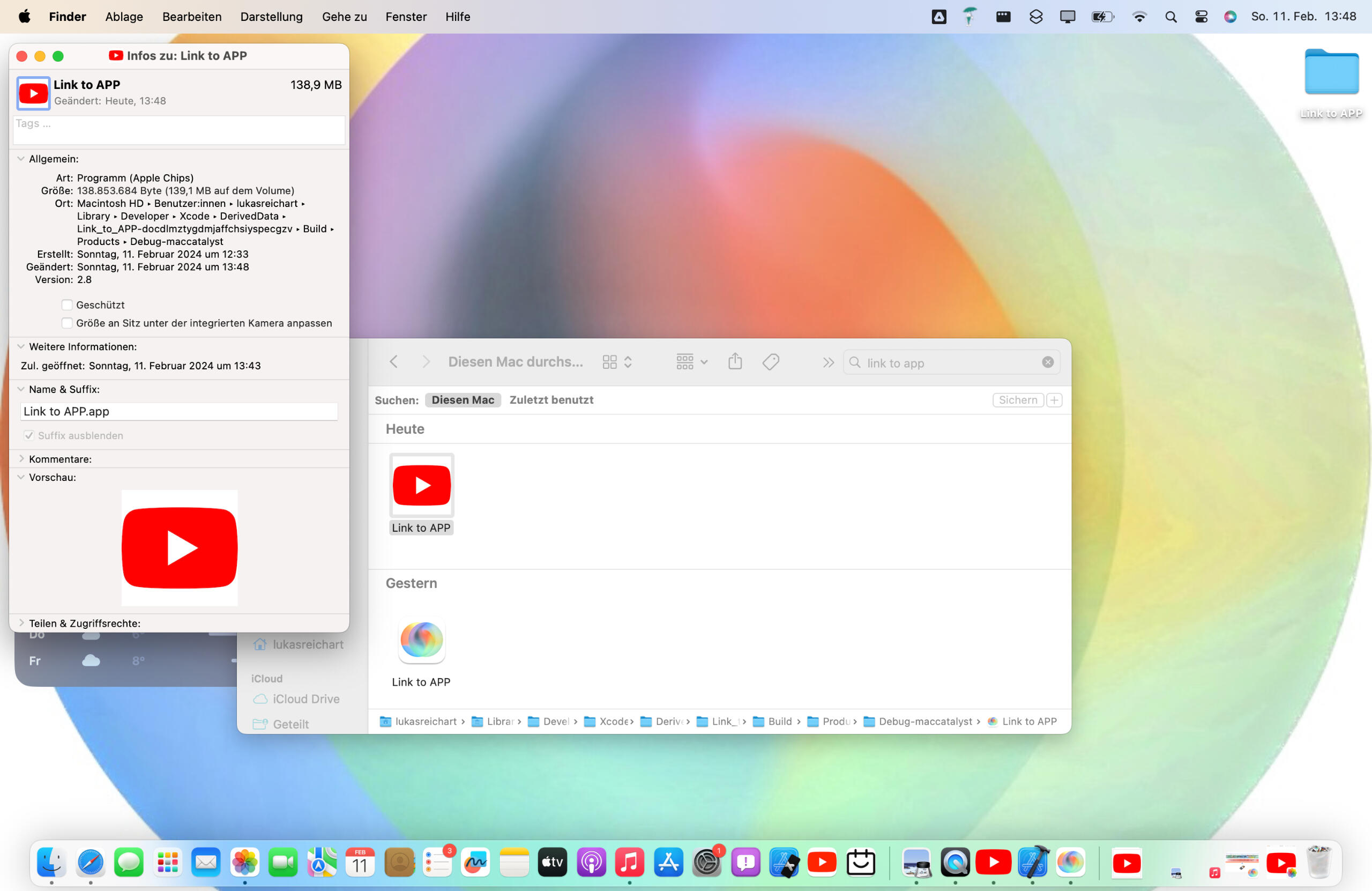Open the grouping options dropdown in toolbar

pyautogui.click(x=691, y=361)
